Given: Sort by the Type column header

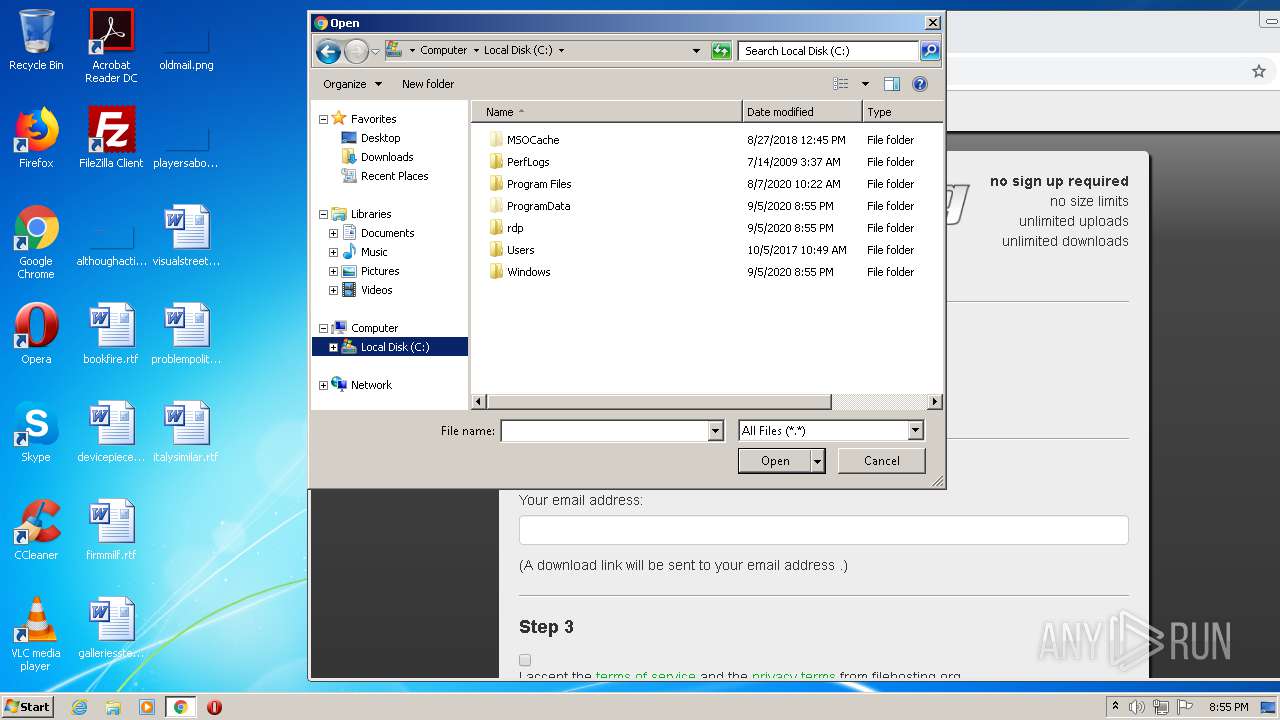Looking at the screenshot, I should point(902,112).
